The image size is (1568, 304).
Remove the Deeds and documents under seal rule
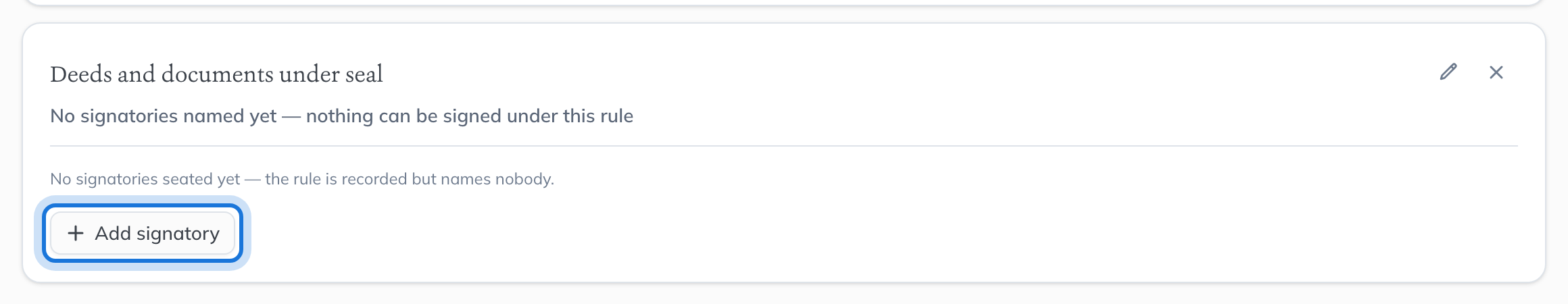[x=1496, y=72]
